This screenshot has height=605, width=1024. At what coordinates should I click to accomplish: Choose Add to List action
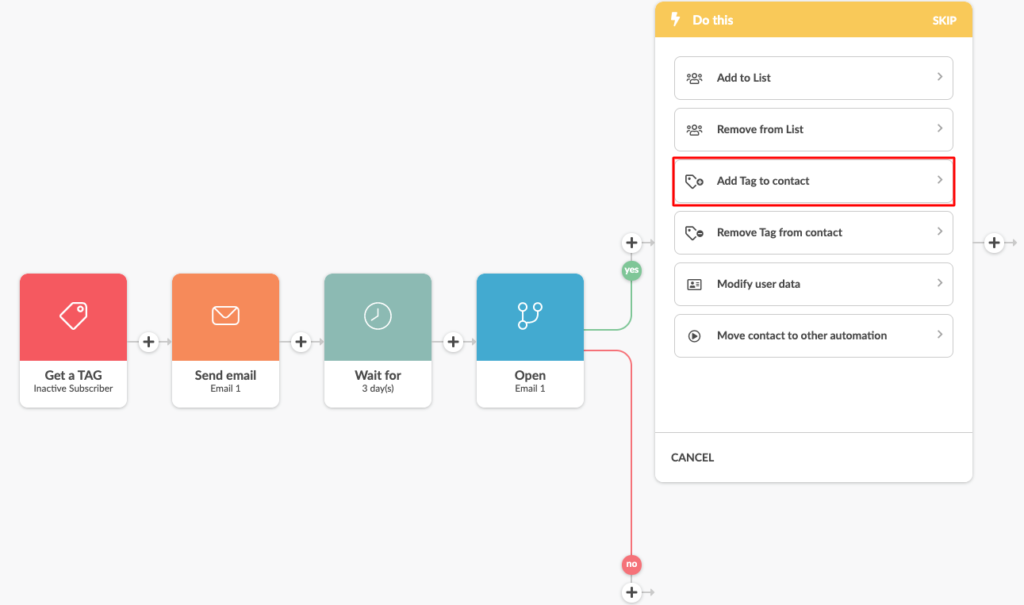pyautogui.click(x=813, y=78)
